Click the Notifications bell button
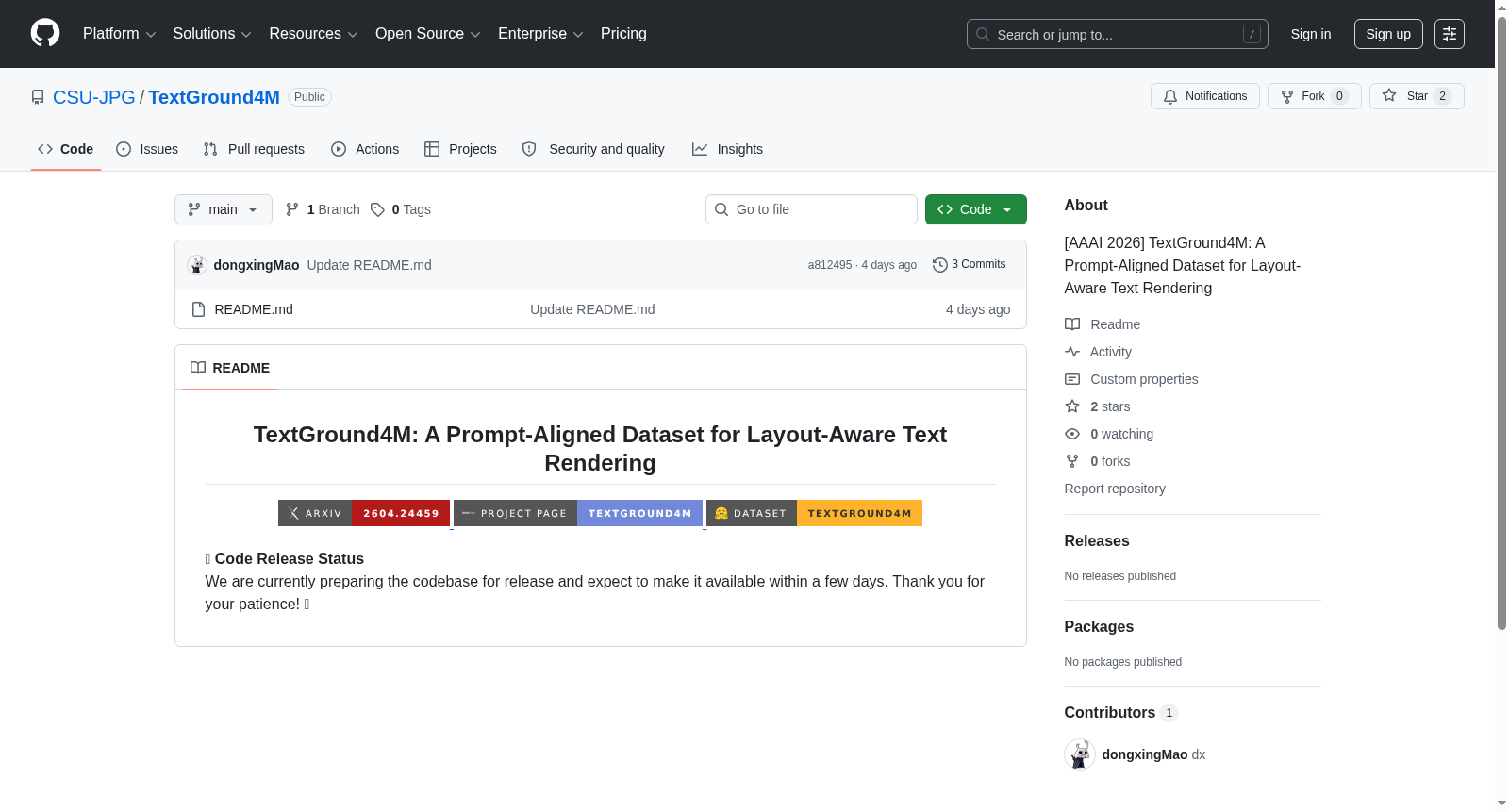1509x812 pixels. [x=1205, y=96]
